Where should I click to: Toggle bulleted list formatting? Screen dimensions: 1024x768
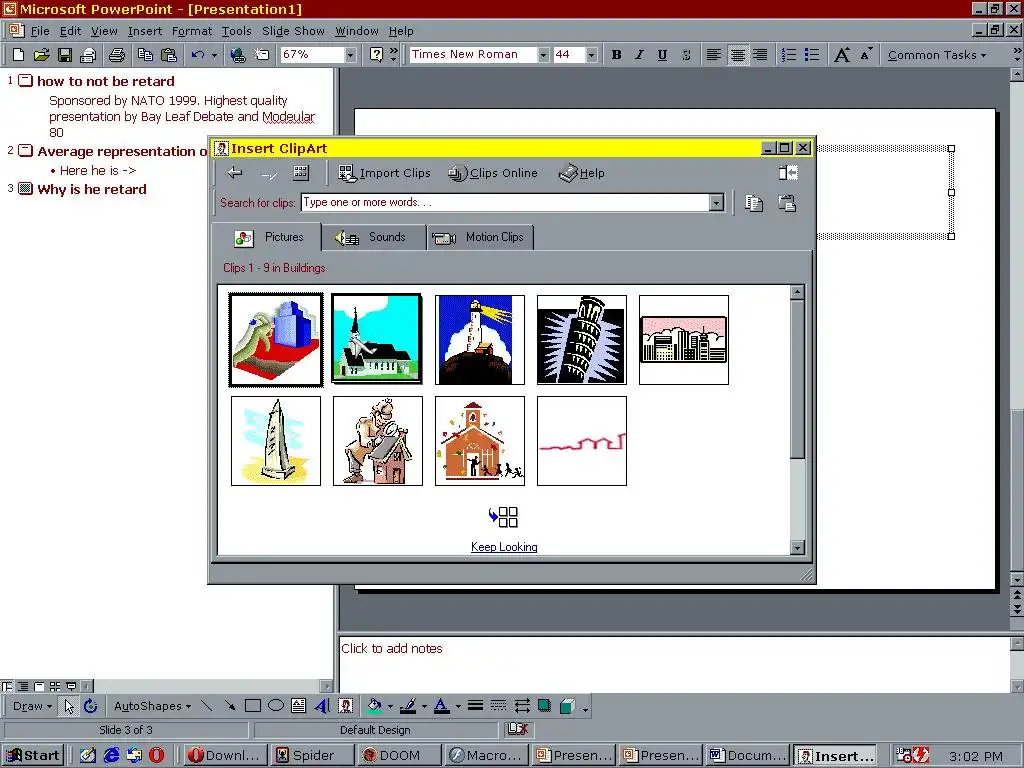812,55
